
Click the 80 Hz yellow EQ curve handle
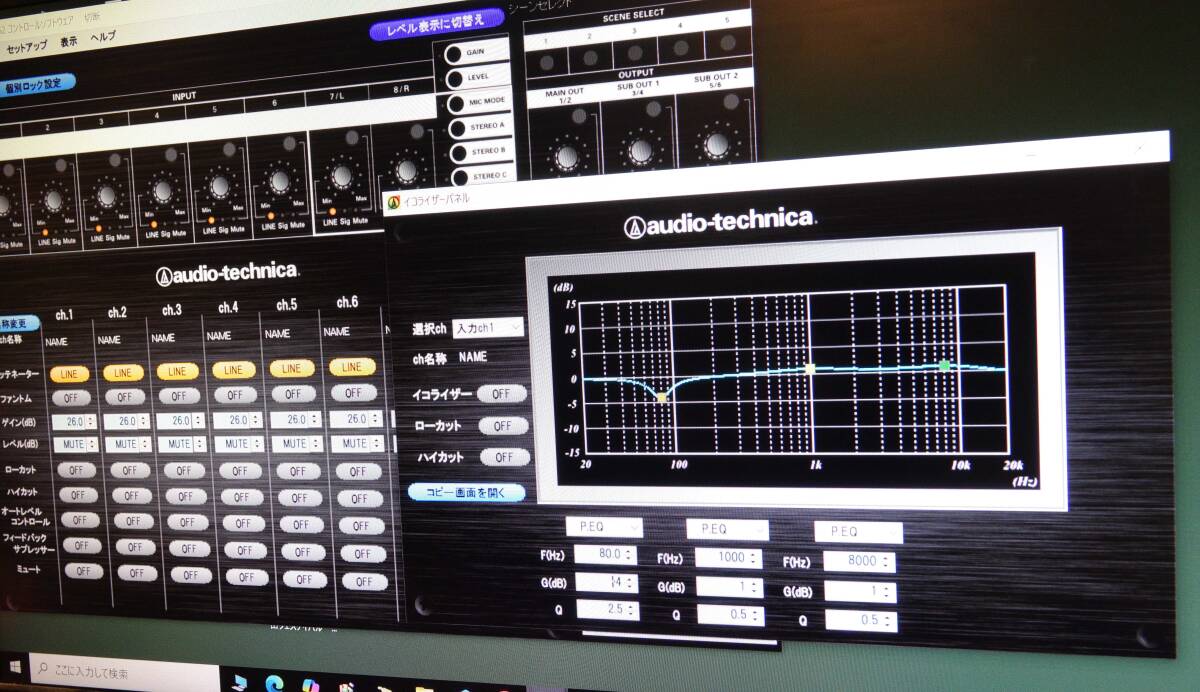point(662,398)
